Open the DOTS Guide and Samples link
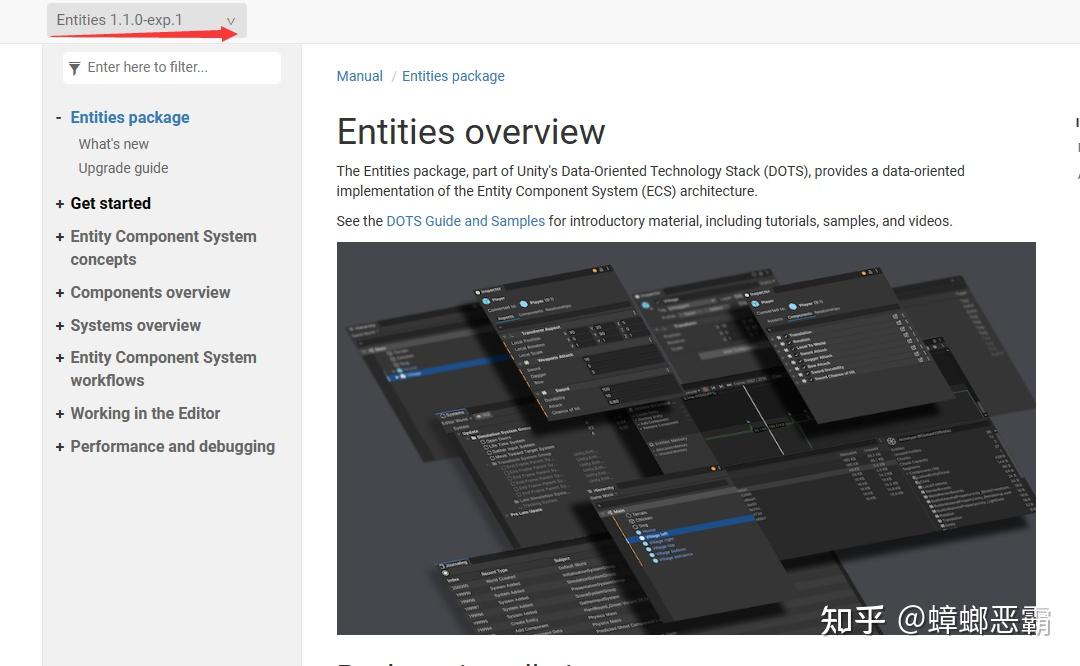This screenshot has height=666, width=1080. click(465, 221)
